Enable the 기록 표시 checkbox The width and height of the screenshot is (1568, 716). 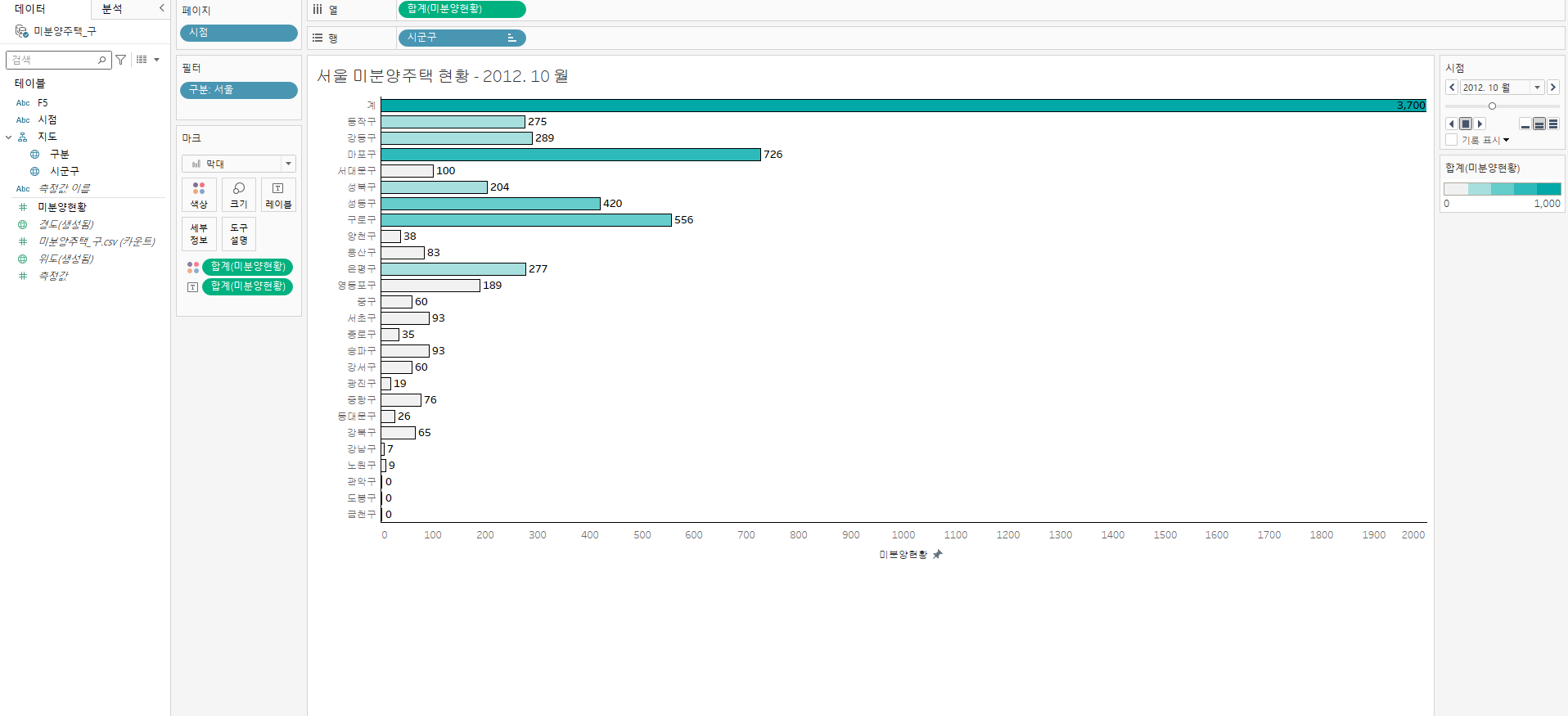1452,140
